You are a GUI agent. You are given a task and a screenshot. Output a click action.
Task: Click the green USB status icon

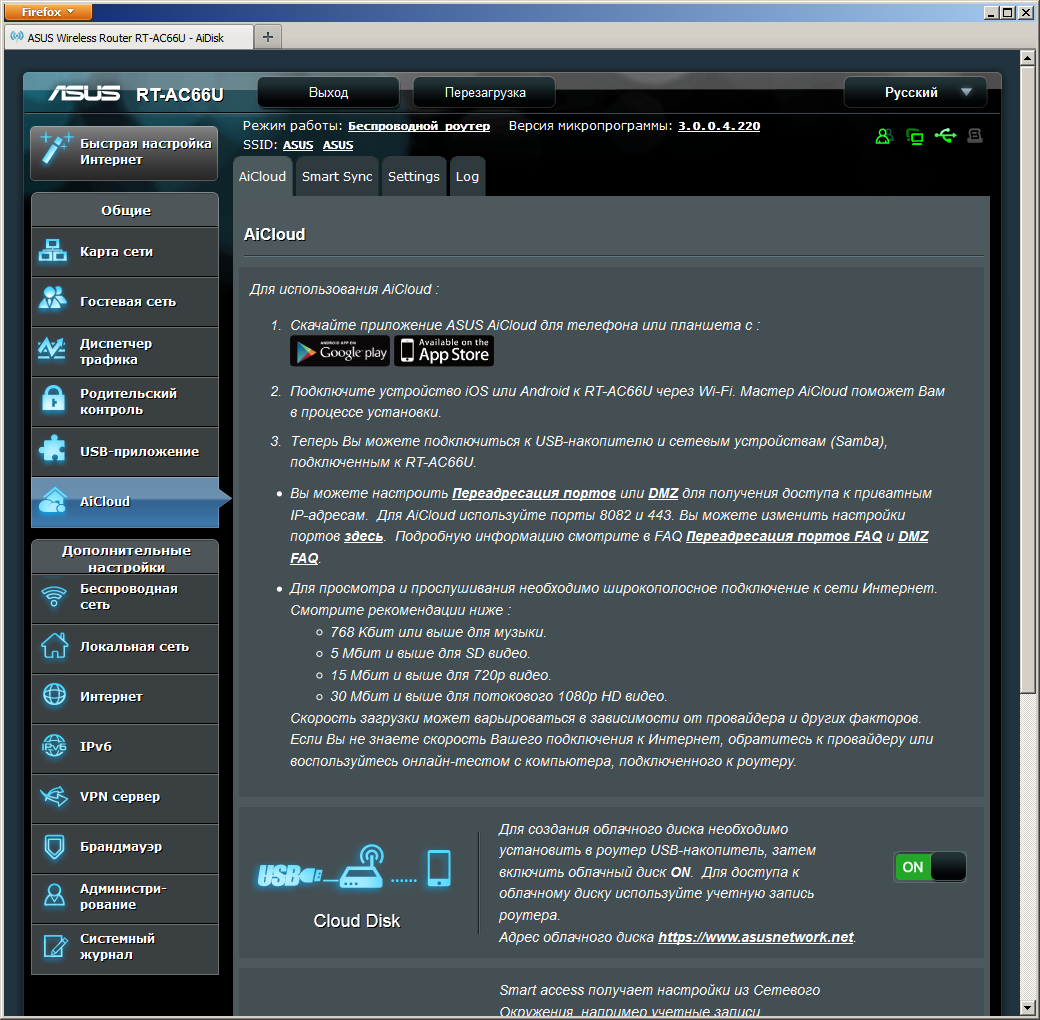[x=945, y=136]
